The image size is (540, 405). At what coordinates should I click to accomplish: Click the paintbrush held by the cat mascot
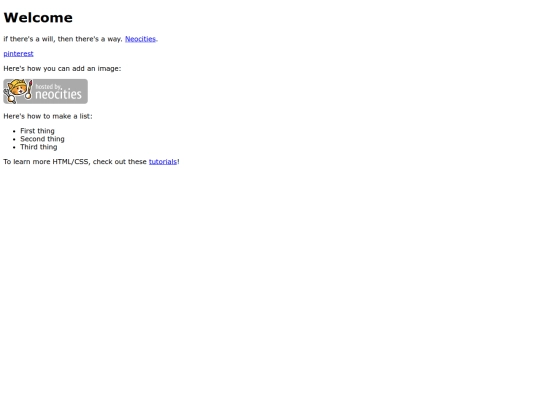click(x=30, y=89)
